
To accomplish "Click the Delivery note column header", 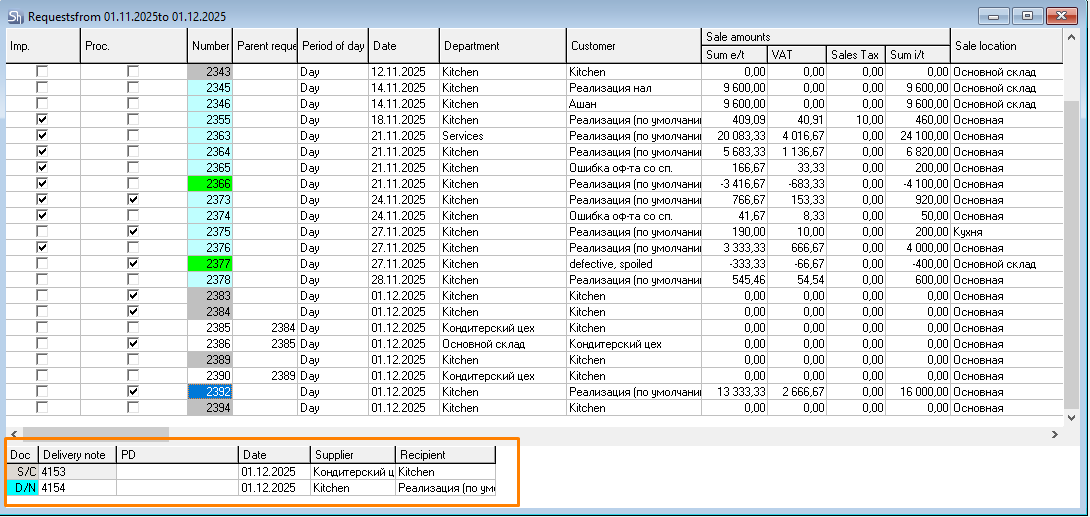I will 77,455.
